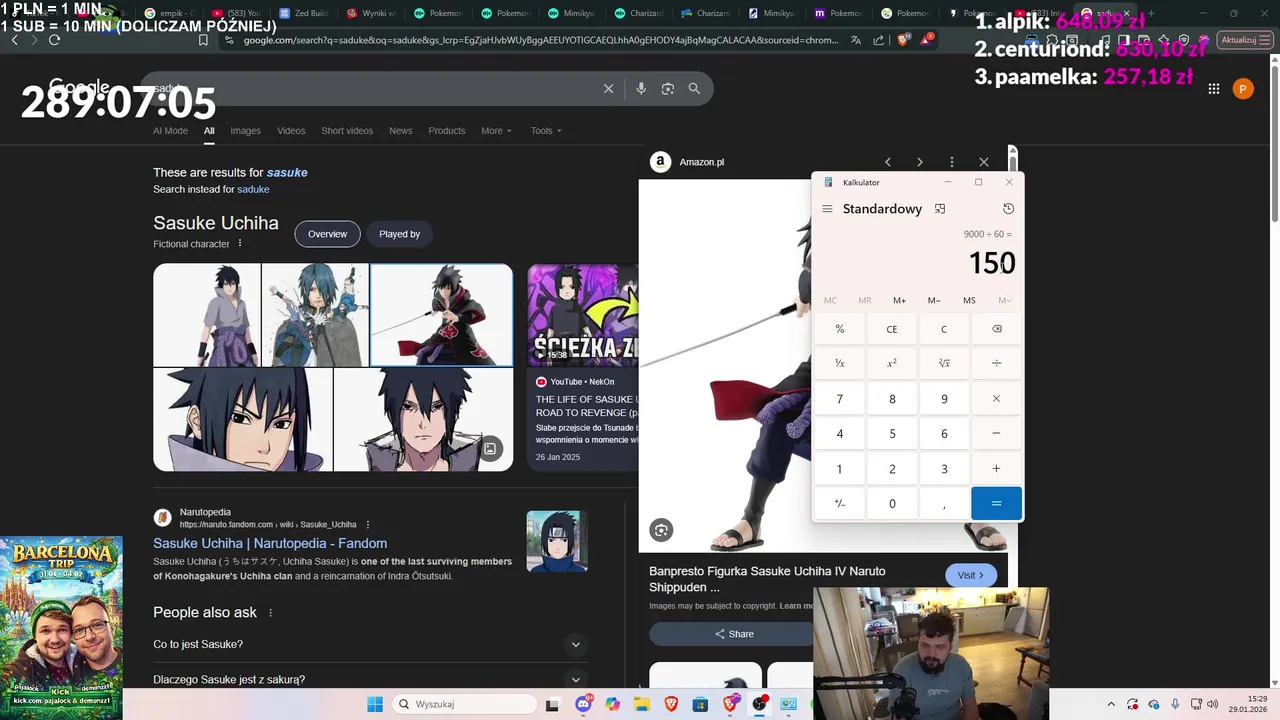Screen dimensions: 1280x720
Task: Clear the Google search box text
Action: (608, 89)
